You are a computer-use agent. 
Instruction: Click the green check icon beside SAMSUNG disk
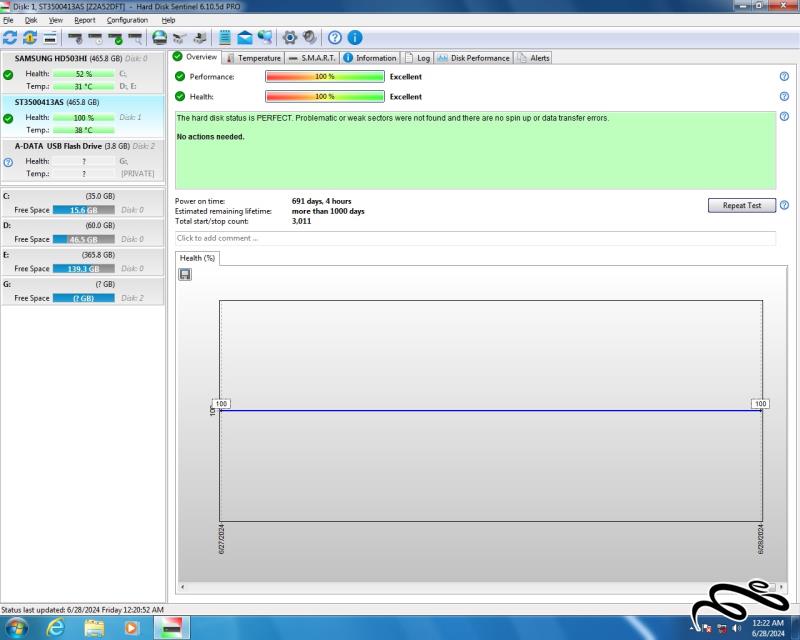8,75
